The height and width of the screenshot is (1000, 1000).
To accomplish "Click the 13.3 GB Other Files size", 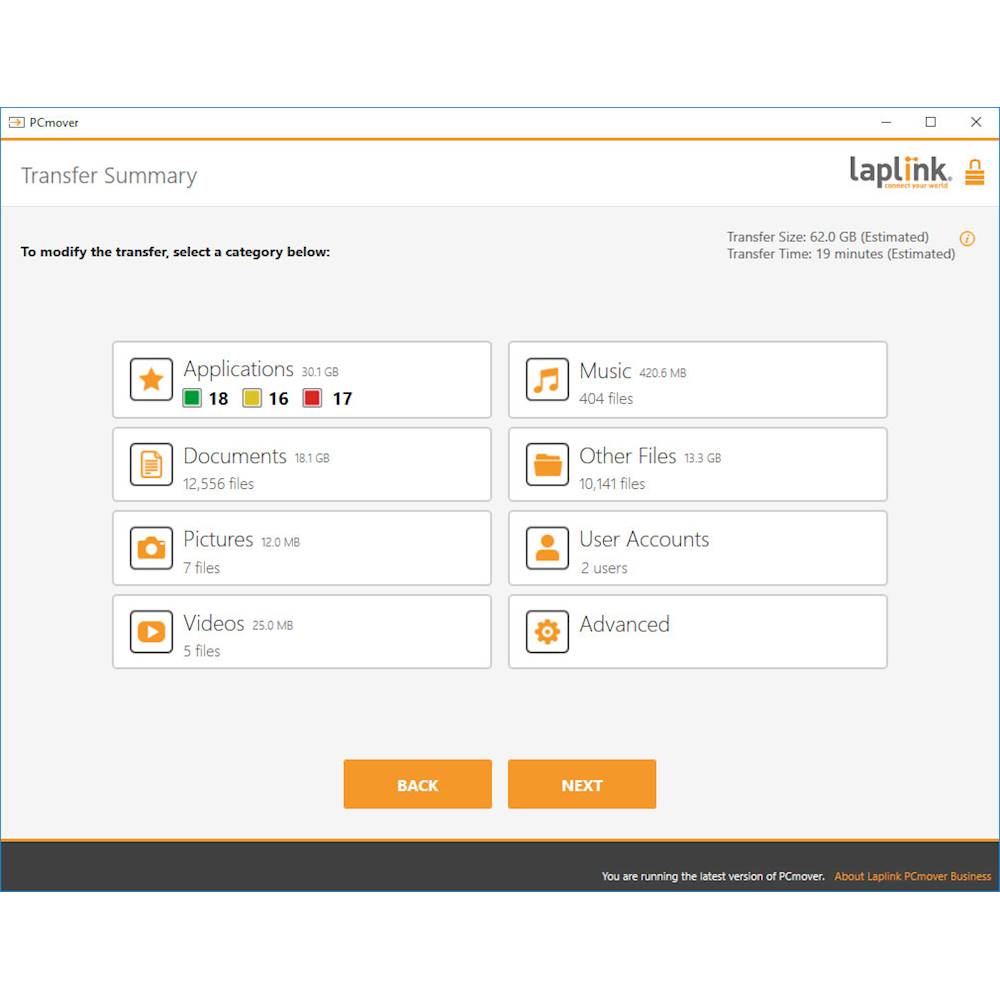I will 703,458.
